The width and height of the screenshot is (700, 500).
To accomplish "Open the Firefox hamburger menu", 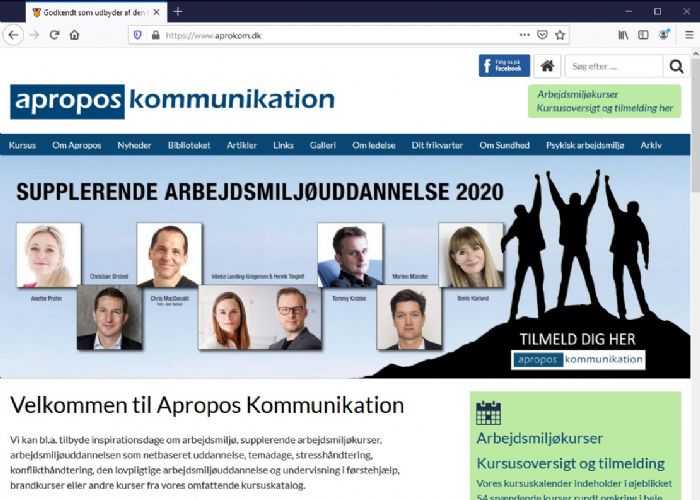I will point(688,34).
